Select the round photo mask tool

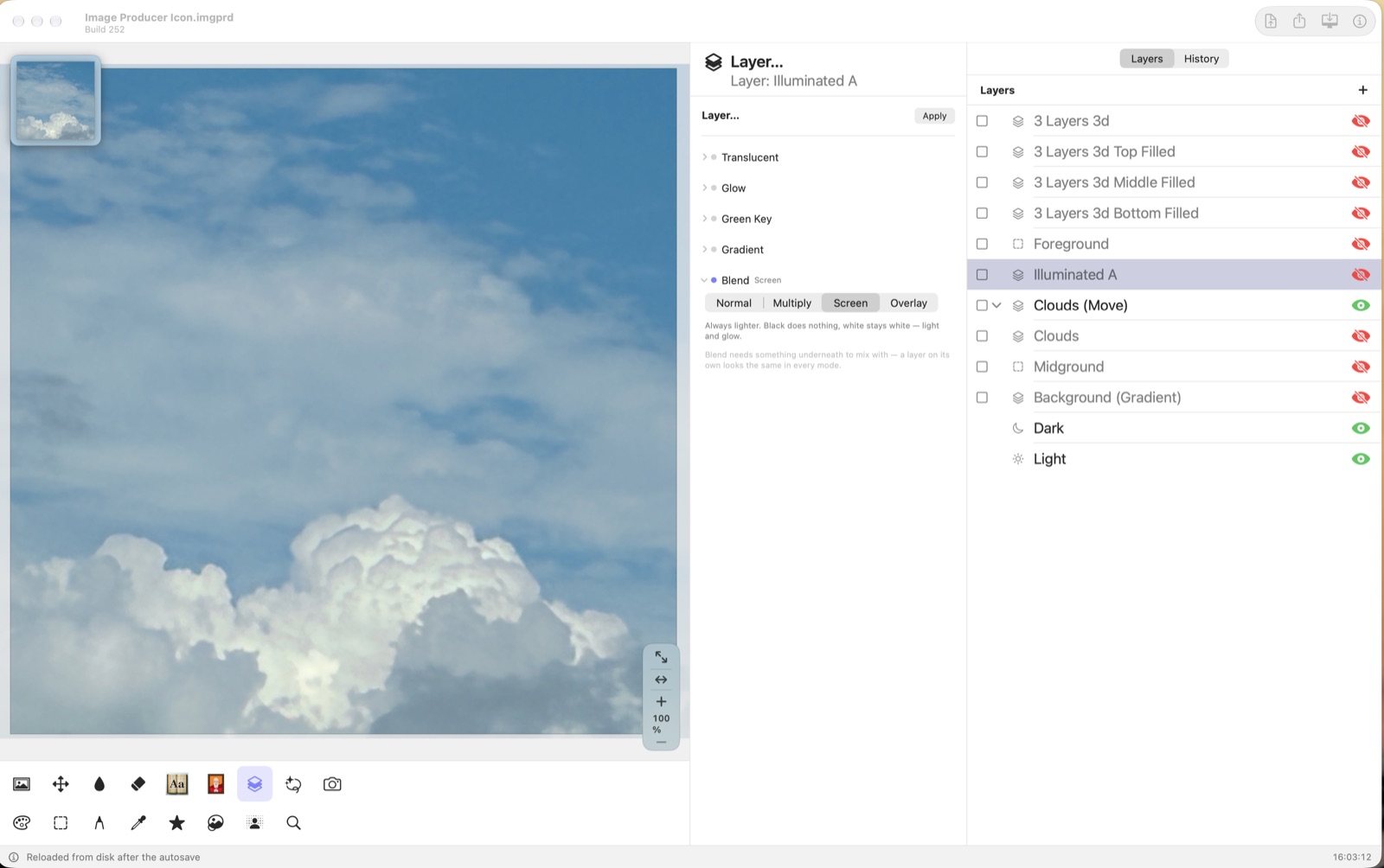click(x=216, y=823)
